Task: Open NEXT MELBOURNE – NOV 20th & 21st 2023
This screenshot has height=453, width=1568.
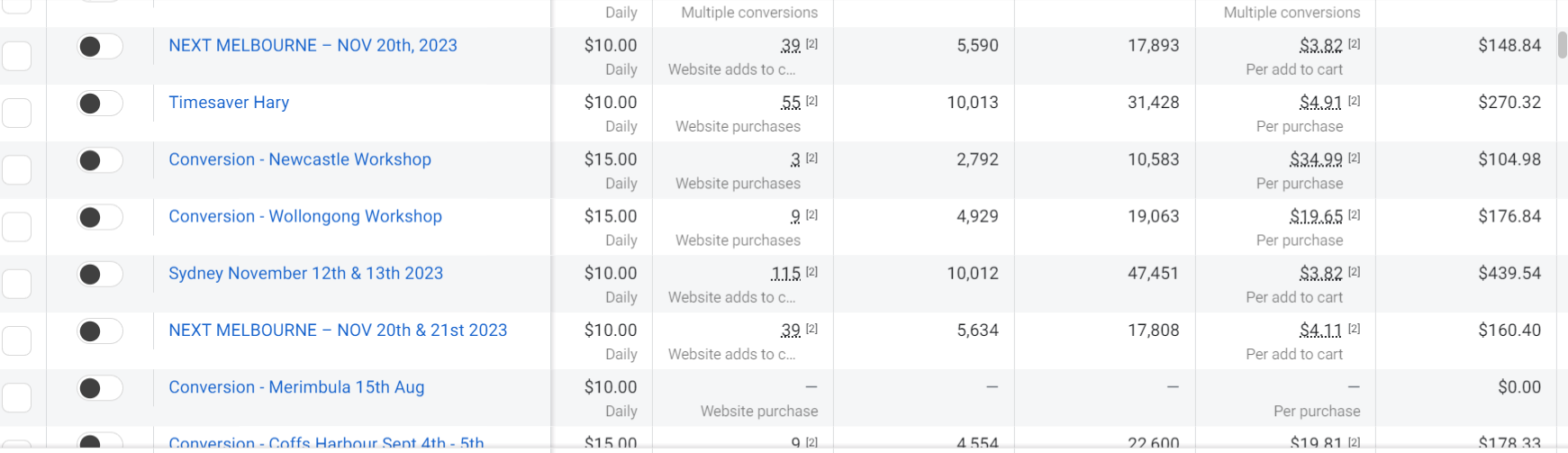Action: 338,331
